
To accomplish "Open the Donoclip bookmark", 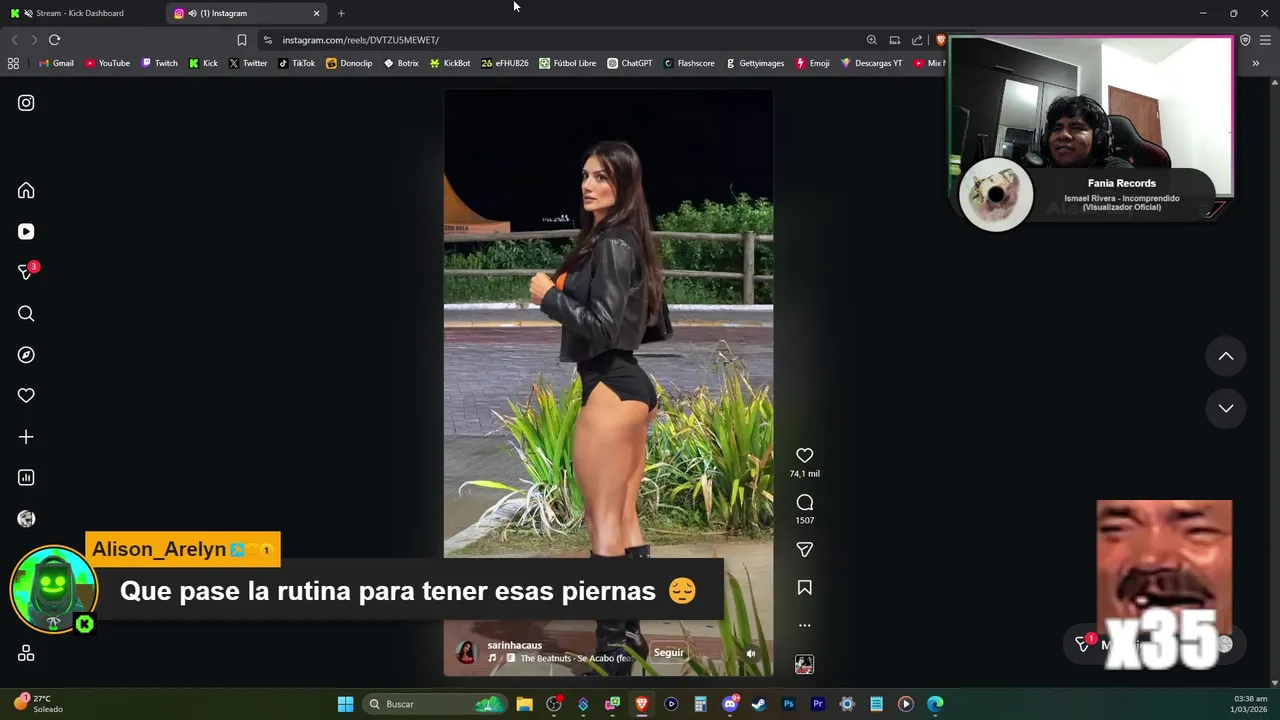I will pos(349,63).
